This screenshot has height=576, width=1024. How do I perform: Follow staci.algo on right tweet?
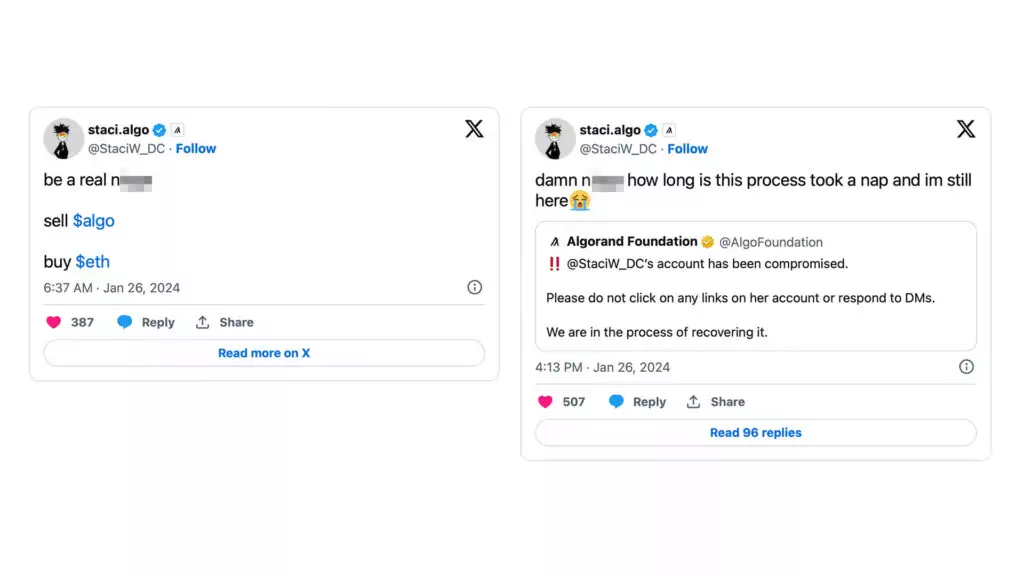(x=688, y=149)
